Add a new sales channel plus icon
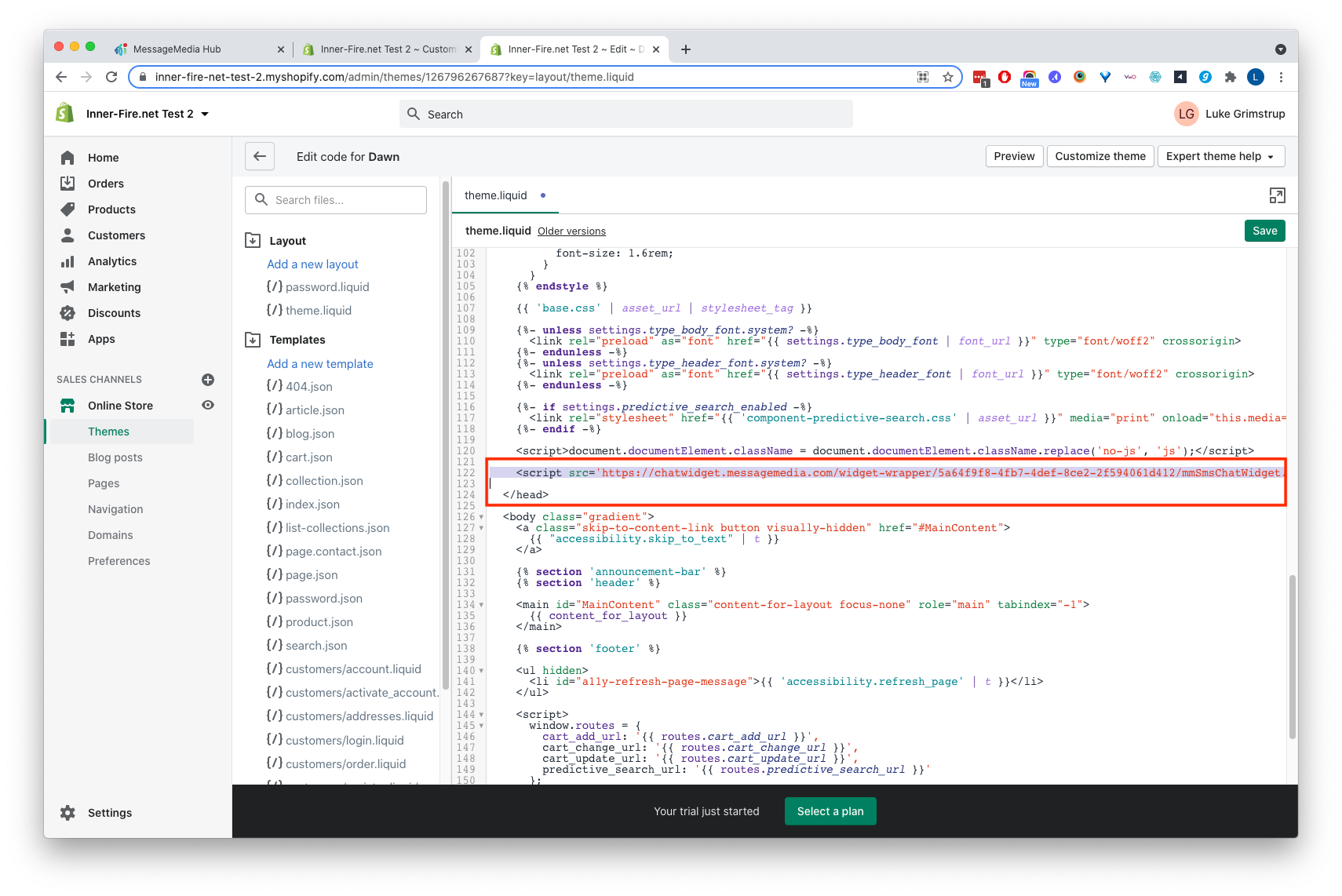Viewport: 1342px width, 896px height. pos(208,380)
